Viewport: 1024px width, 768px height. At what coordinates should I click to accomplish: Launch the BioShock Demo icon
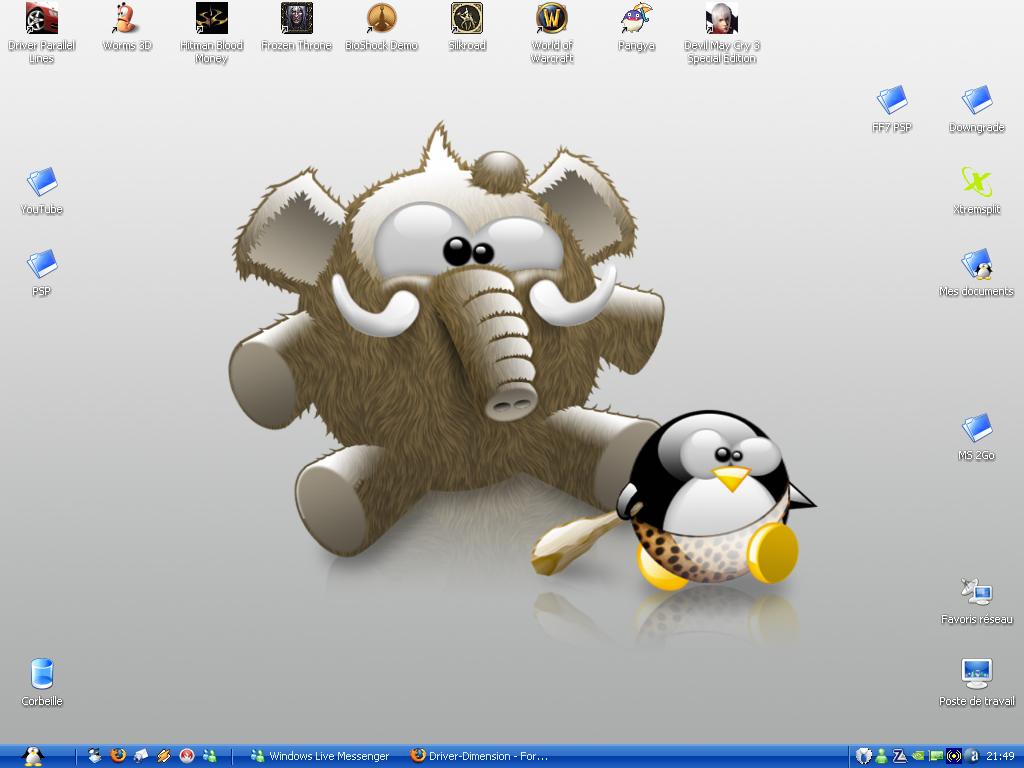coord(381,20)
